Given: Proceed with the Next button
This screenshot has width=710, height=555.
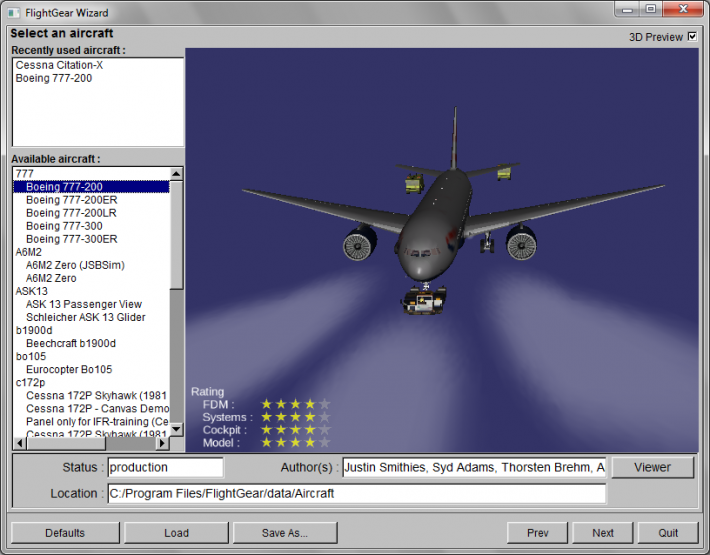Looking at the screenshot, I should (603, 533).
